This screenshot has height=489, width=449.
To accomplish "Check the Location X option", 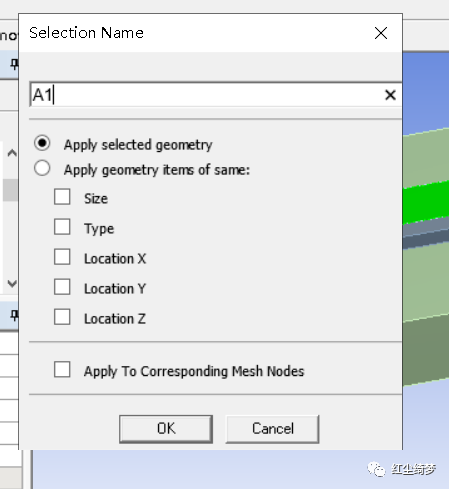I will coord(62,257).
